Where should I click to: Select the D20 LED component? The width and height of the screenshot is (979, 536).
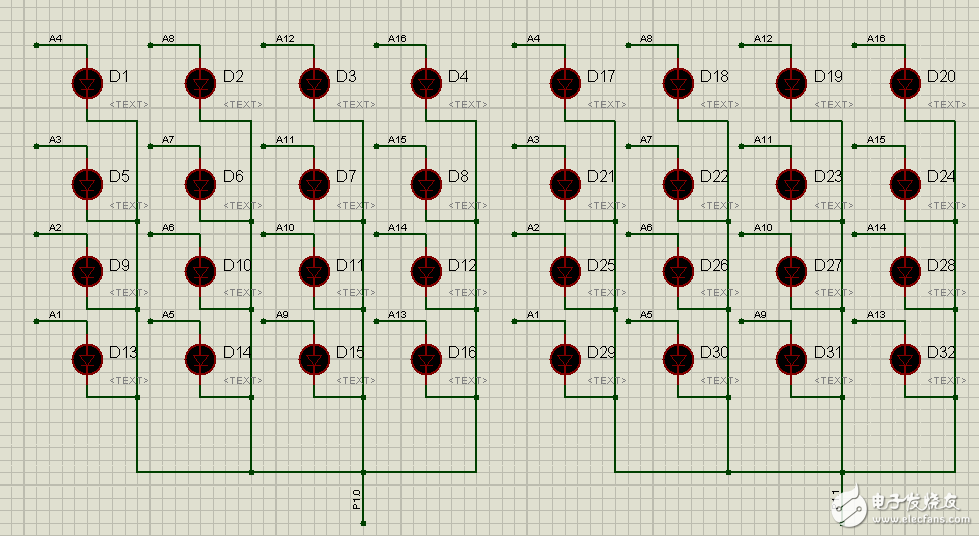click(x=905, y=82)
